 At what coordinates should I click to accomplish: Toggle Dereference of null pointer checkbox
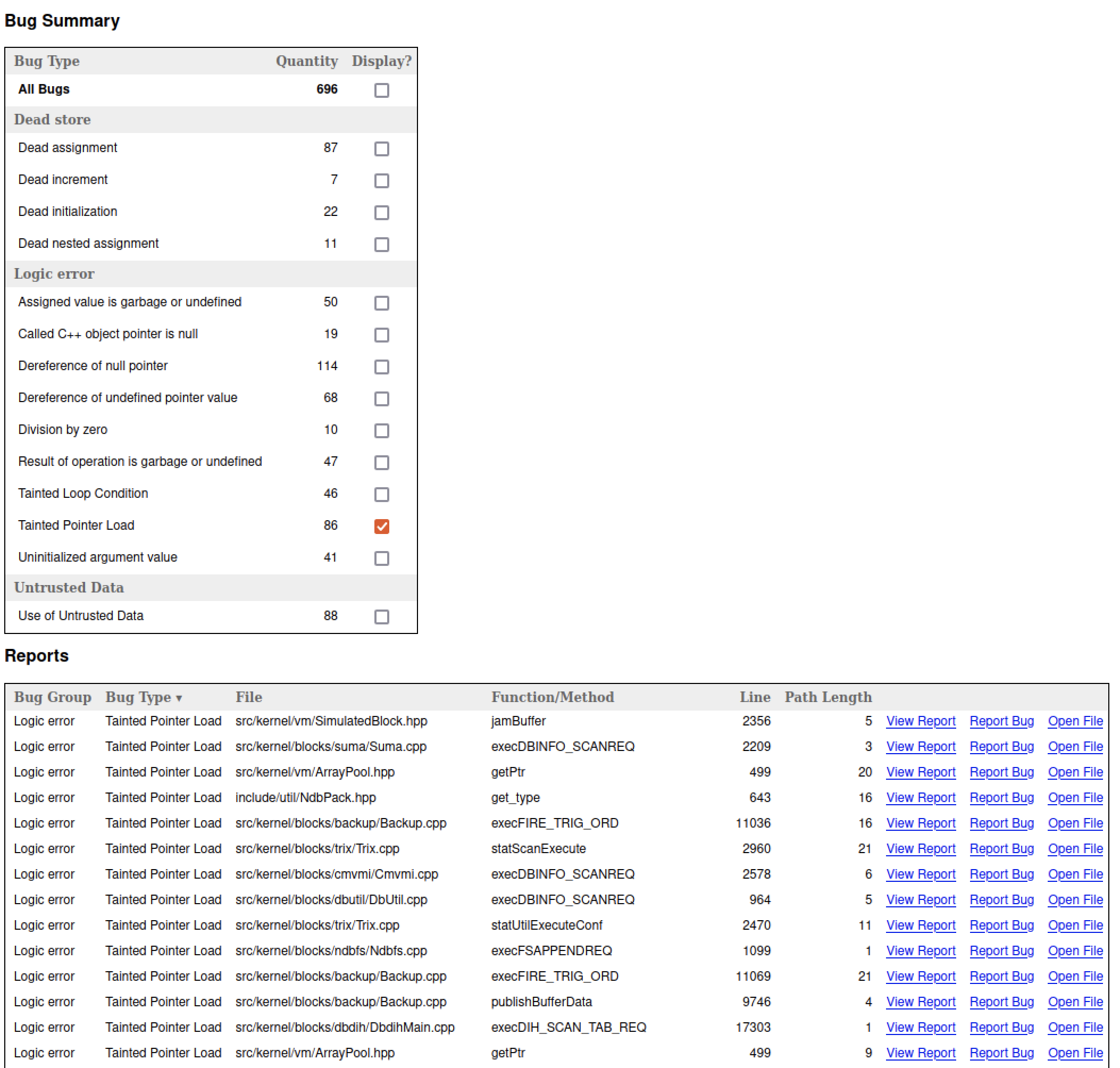click(381, 366)
